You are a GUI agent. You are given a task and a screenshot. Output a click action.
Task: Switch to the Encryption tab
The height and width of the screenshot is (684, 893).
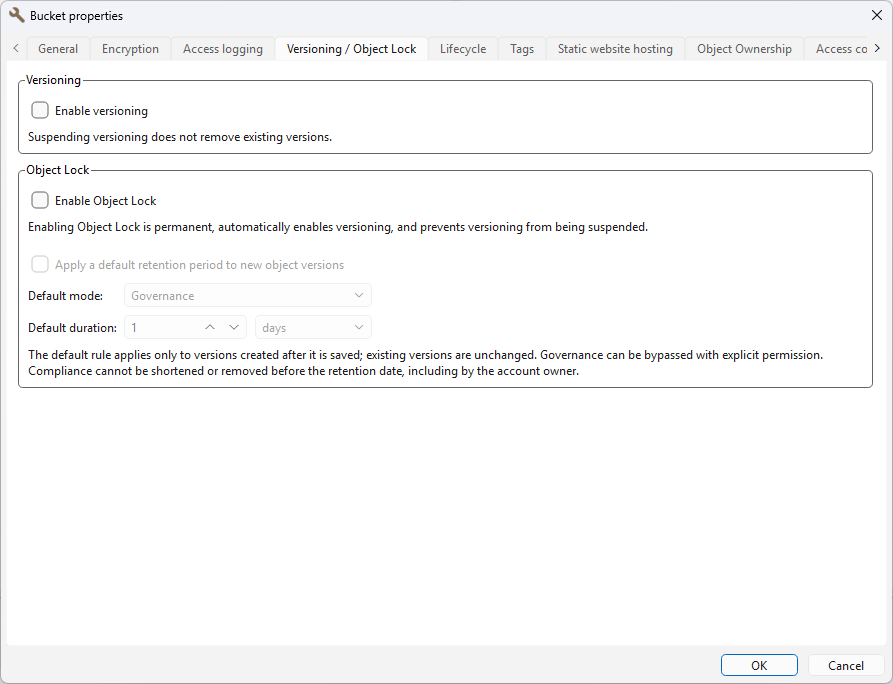coord(130,49)
